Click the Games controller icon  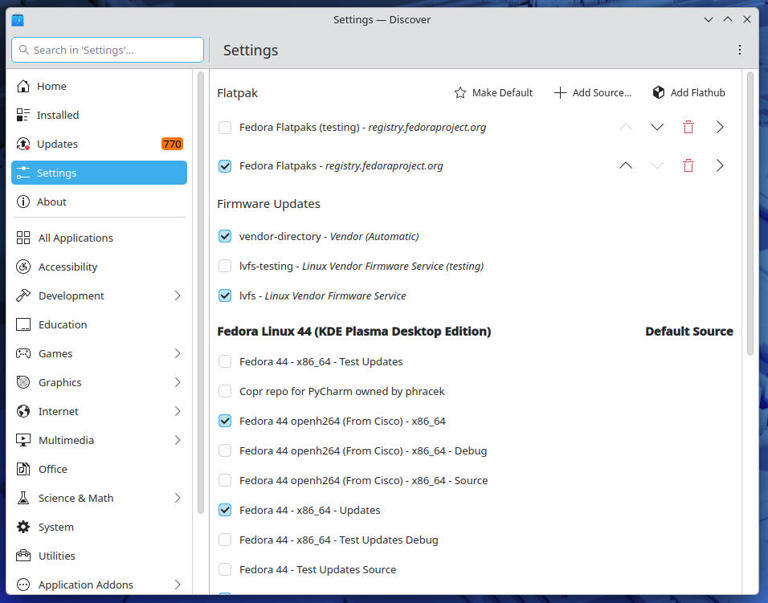23,354
